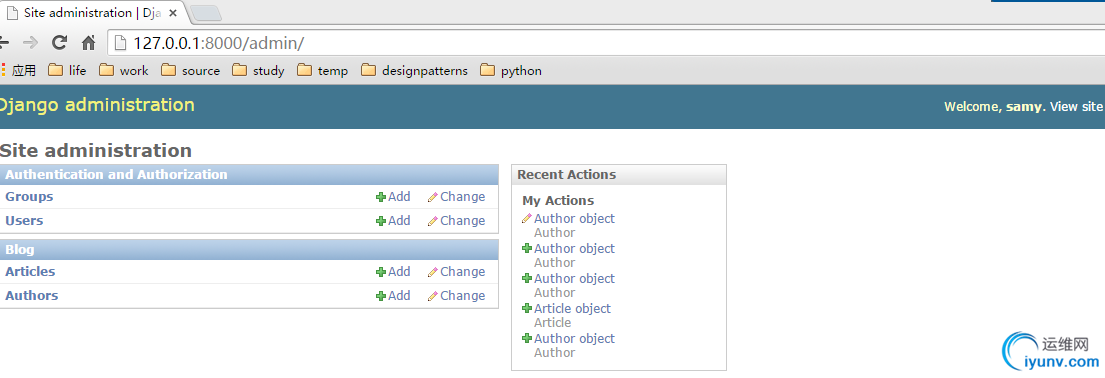The height and width of the screenshot is (378, 1105).
Task: Open the Blog app section header
Action: click(20, 250)
